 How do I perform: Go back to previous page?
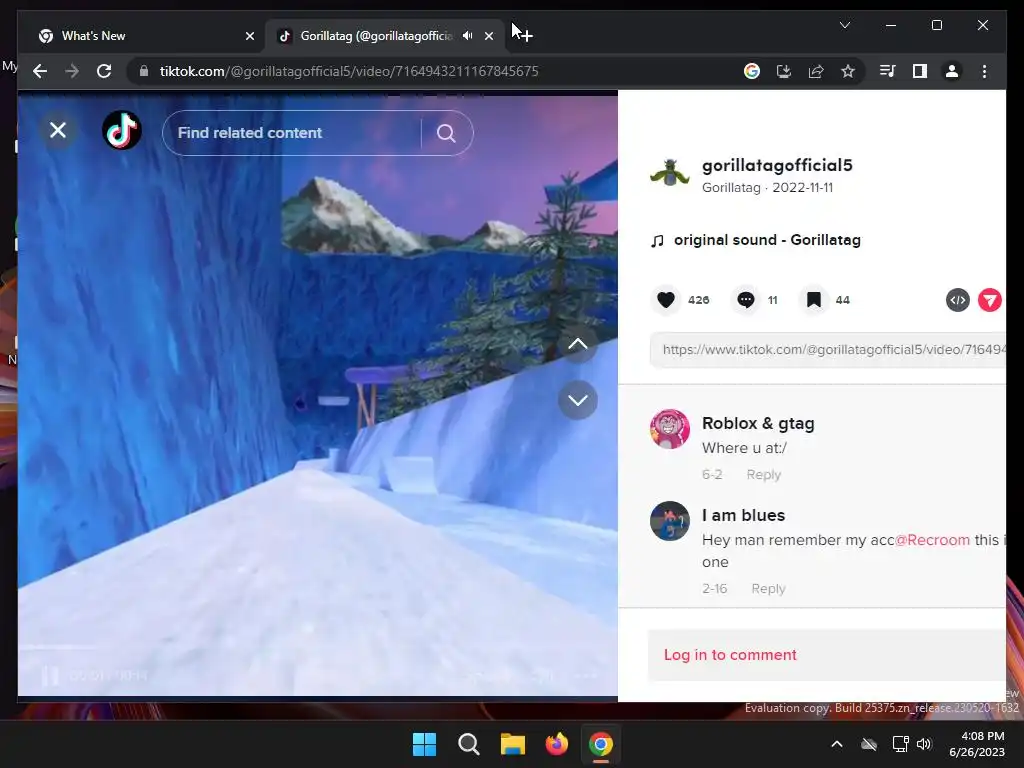40,71
